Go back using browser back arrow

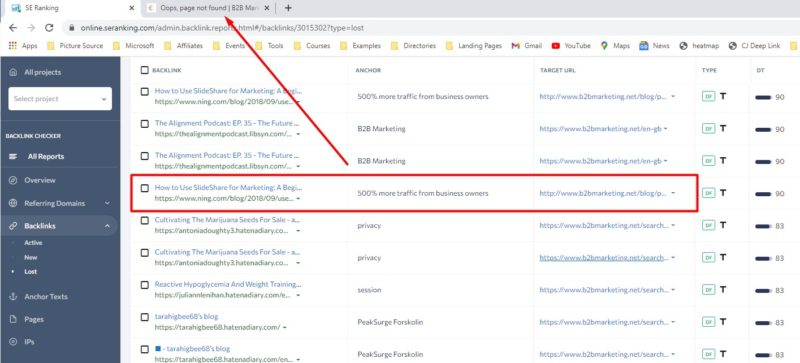tap(13, 28)
